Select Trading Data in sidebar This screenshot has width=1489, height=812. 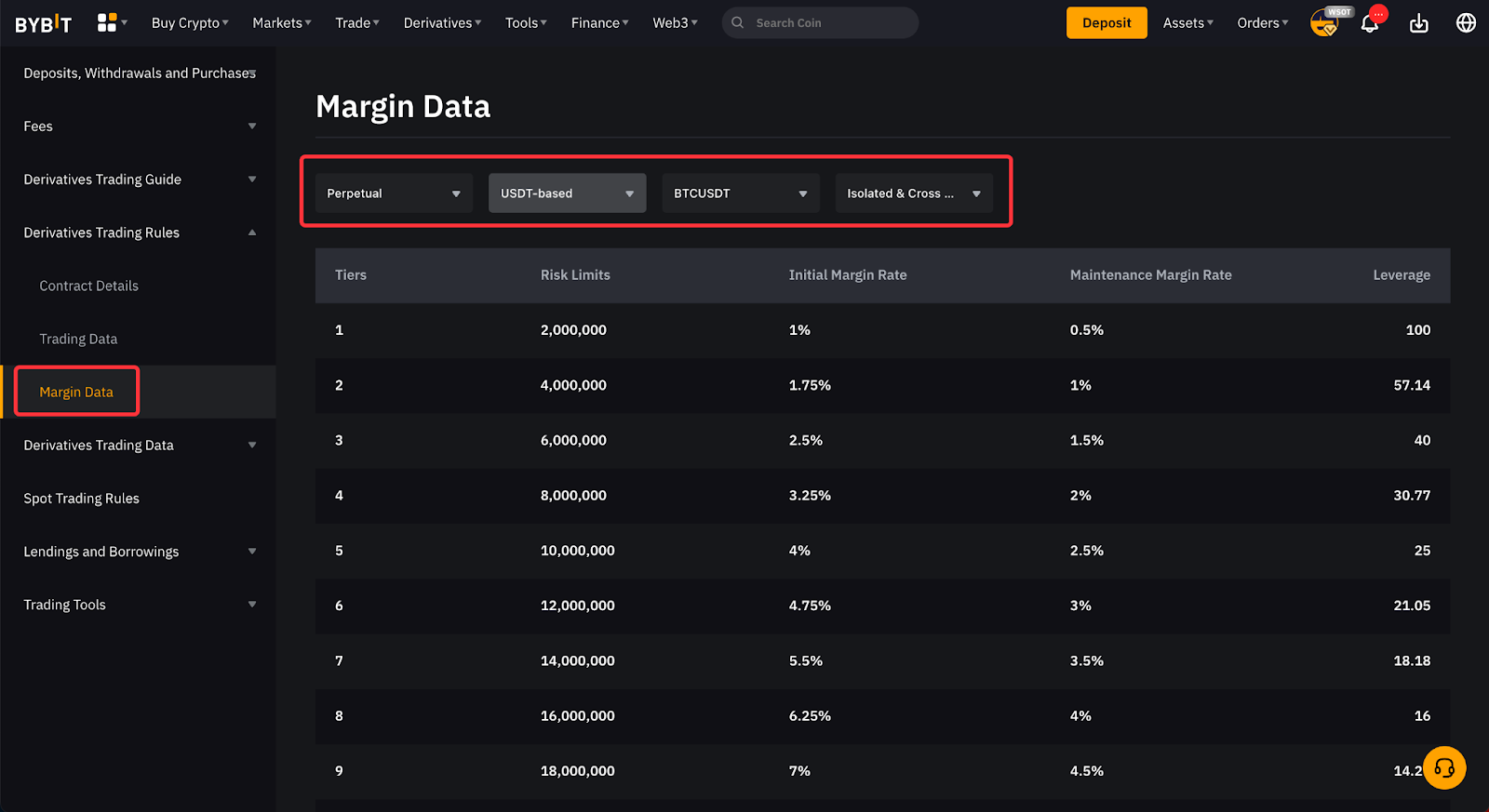pos(78,339)
